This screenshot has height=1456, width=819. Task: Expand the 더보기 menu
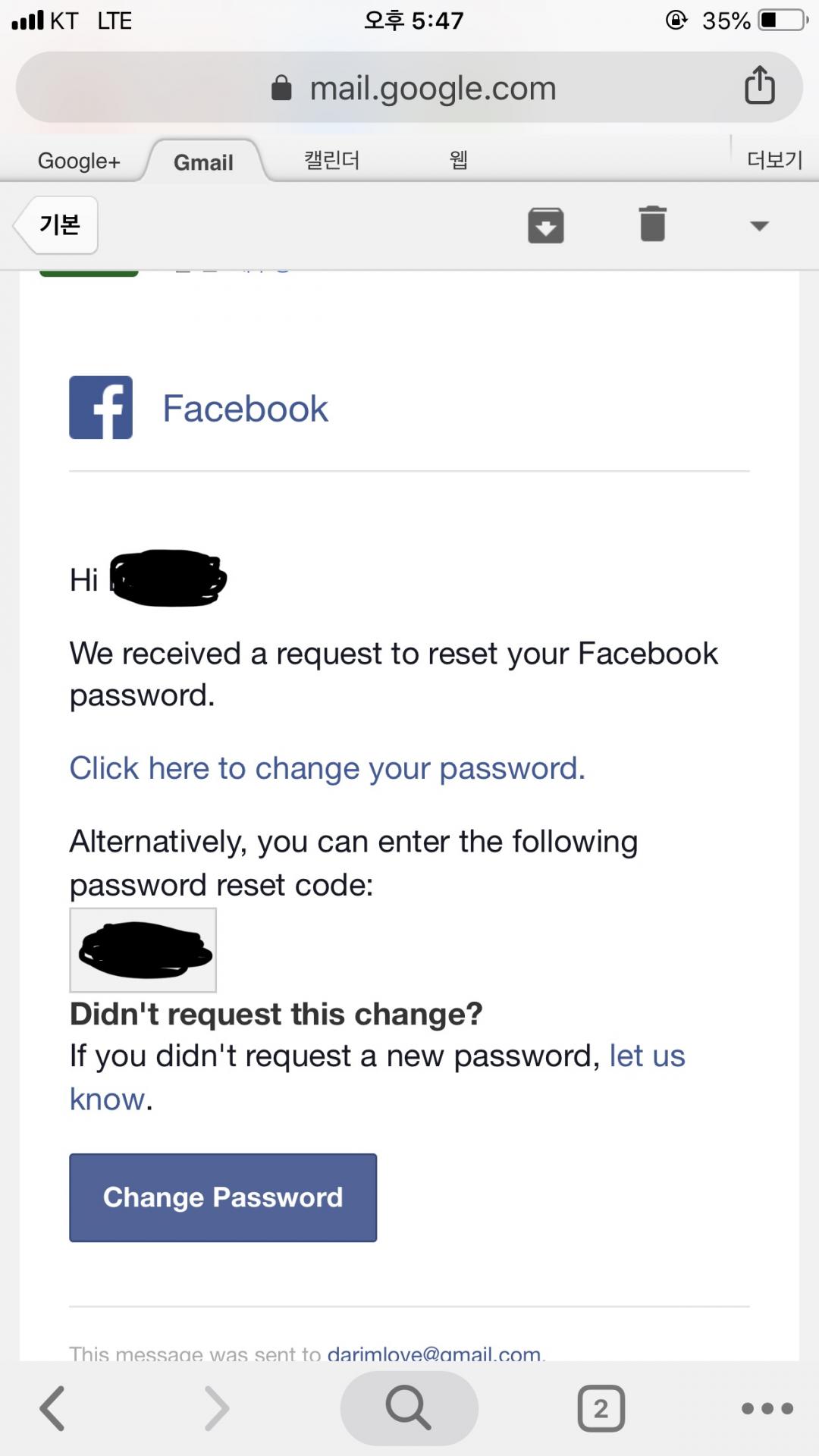coord(773,160)
